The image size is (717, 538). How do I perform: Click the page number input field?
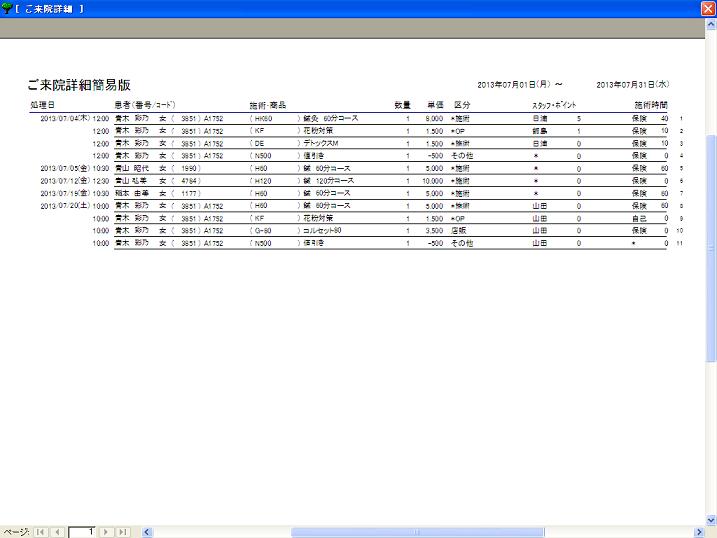(82, 532)
